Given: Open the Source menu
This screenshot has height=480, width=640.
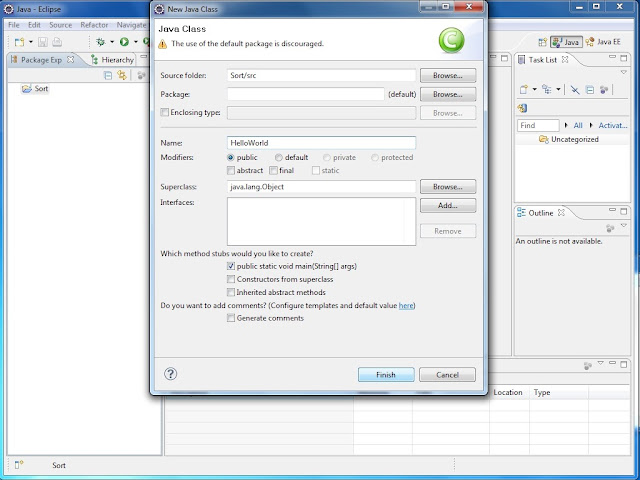Looking at the screenshot, I should [60, 25].
